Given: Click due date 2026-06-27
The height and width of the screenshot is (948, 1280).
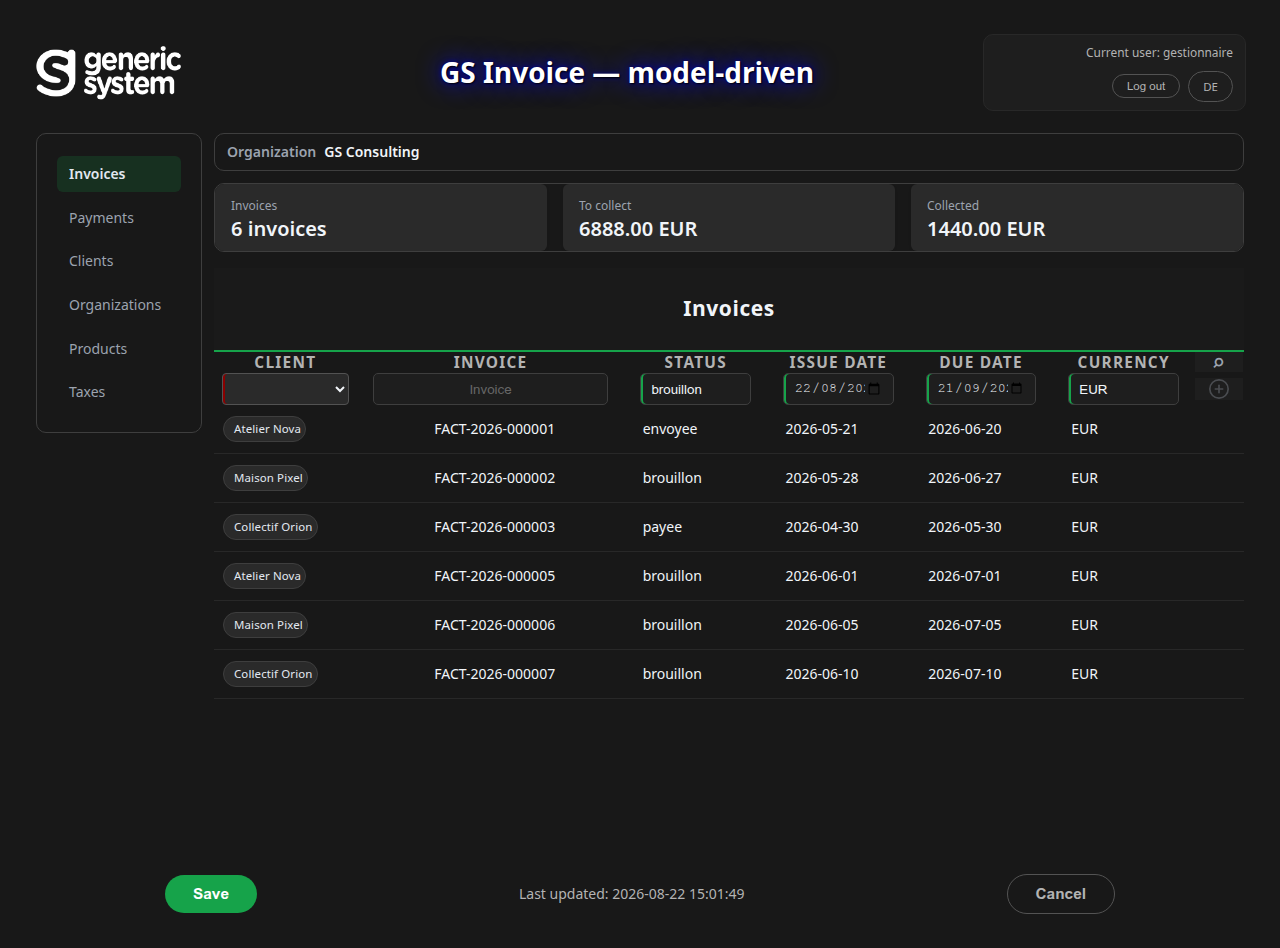Looking at the screenshot, I should coord(965,478).
